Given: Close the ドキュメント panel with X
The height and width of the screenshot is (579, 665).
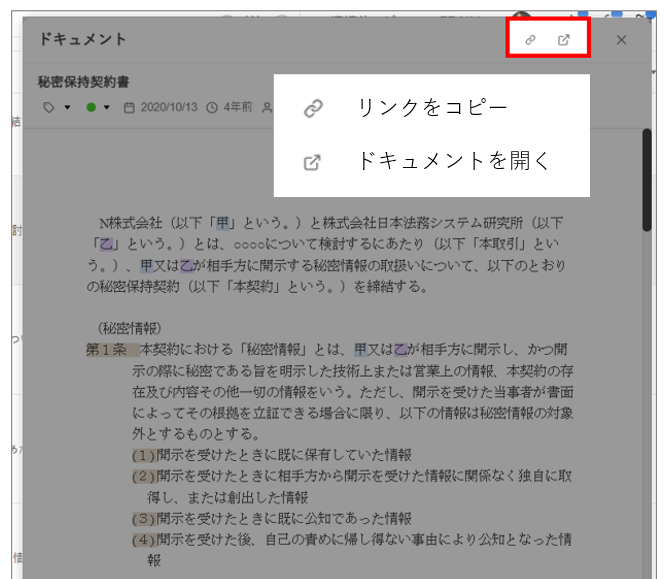Looking at the screenshot, I should click(x=621, y=40).
